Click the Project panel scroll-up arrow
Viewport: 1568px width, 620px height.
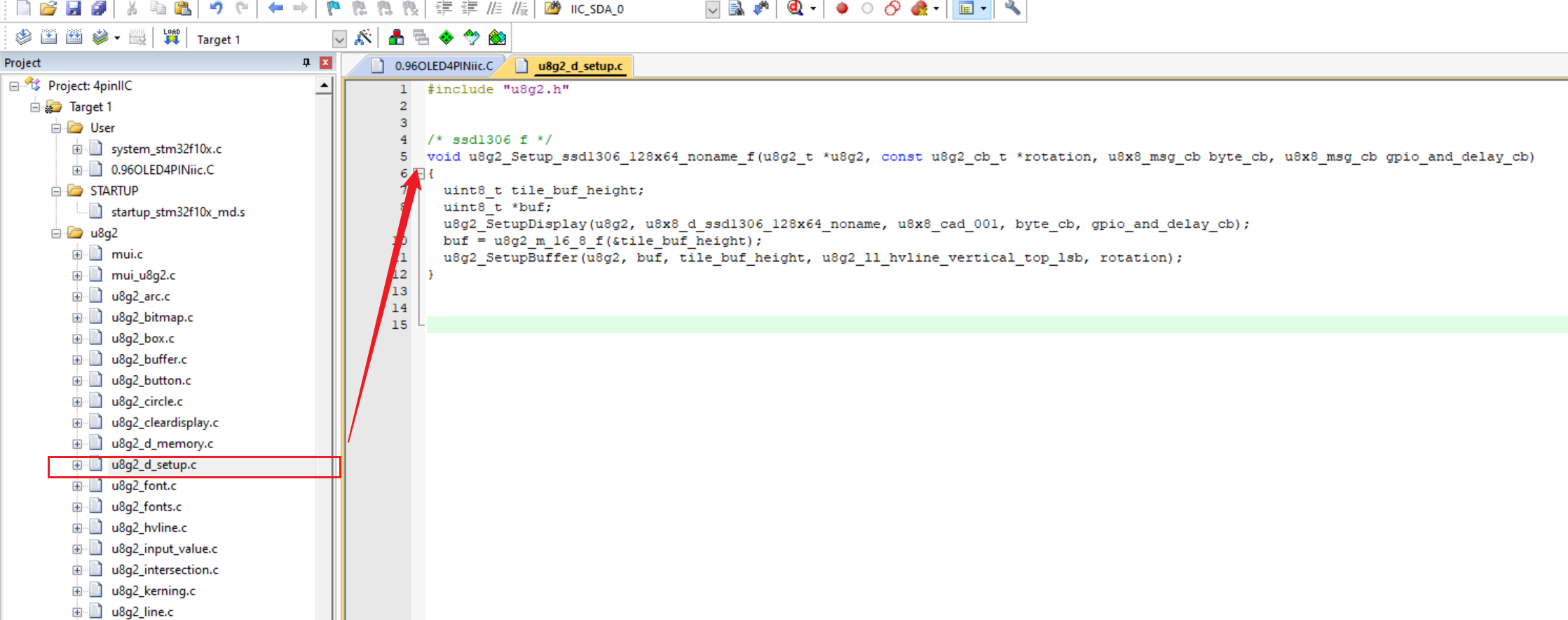click(x=324, y=86)
